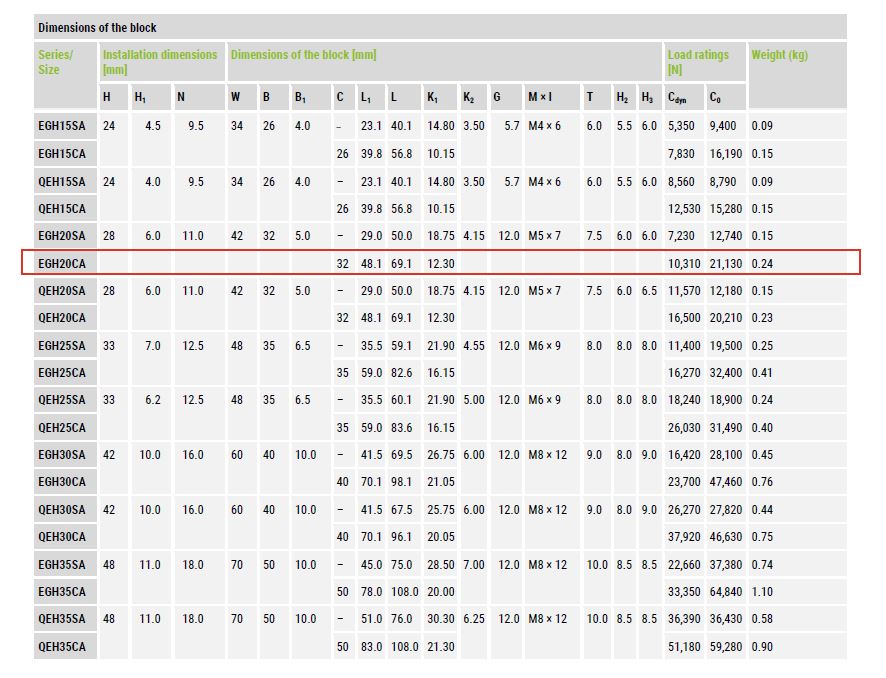
Task: Click the 0.24 weight in highlighted row
Action: tap(763, 263)
